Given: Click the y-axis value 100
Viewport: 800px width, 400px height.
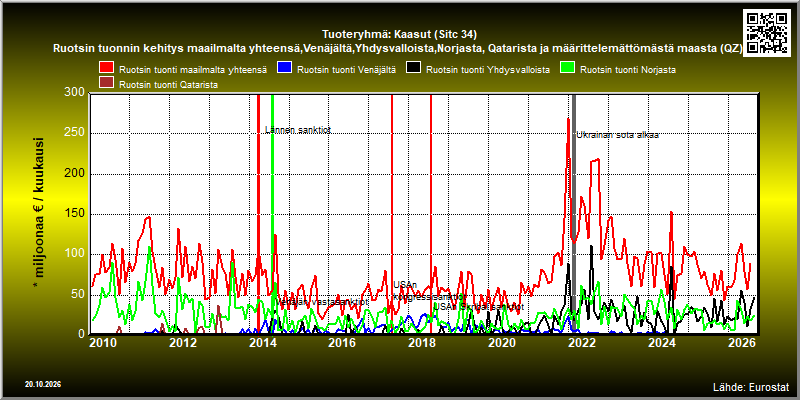Looking at the screenshot, I should point(76,254).
